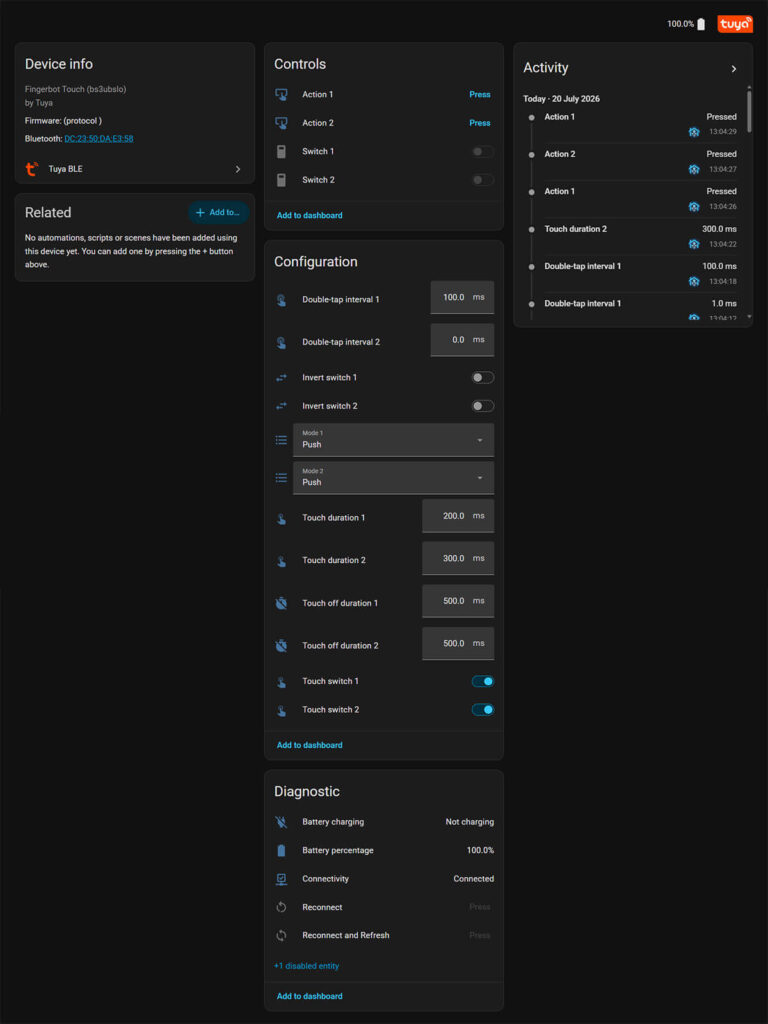Click Add to dashboard under Configuration
Screen dimensions: 768x1024
[x=310, y=745]
